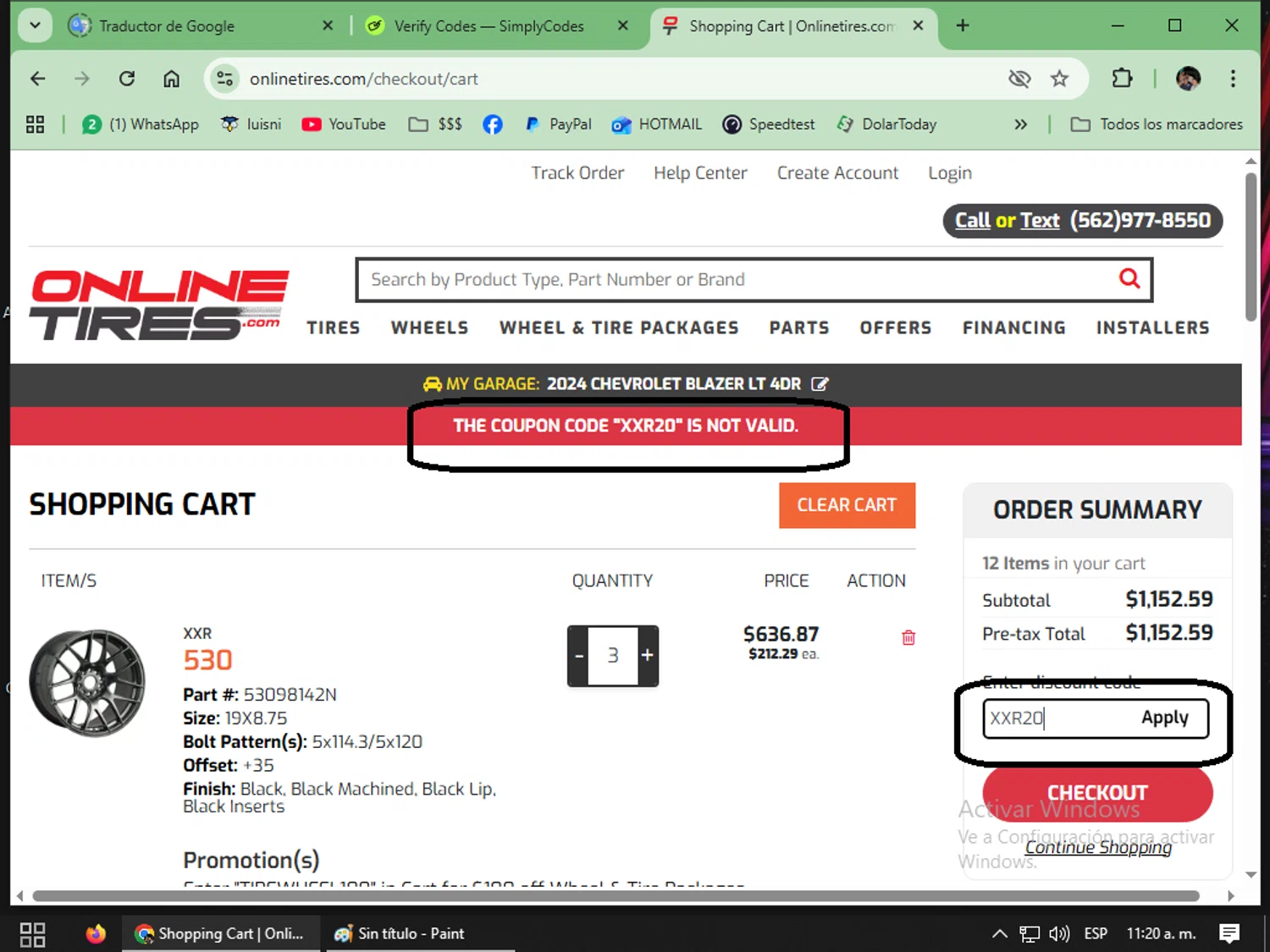Open the extensions puzzle icon
The height and width of the screenshot is (952, 1270).
click(x=1122, y=79)
